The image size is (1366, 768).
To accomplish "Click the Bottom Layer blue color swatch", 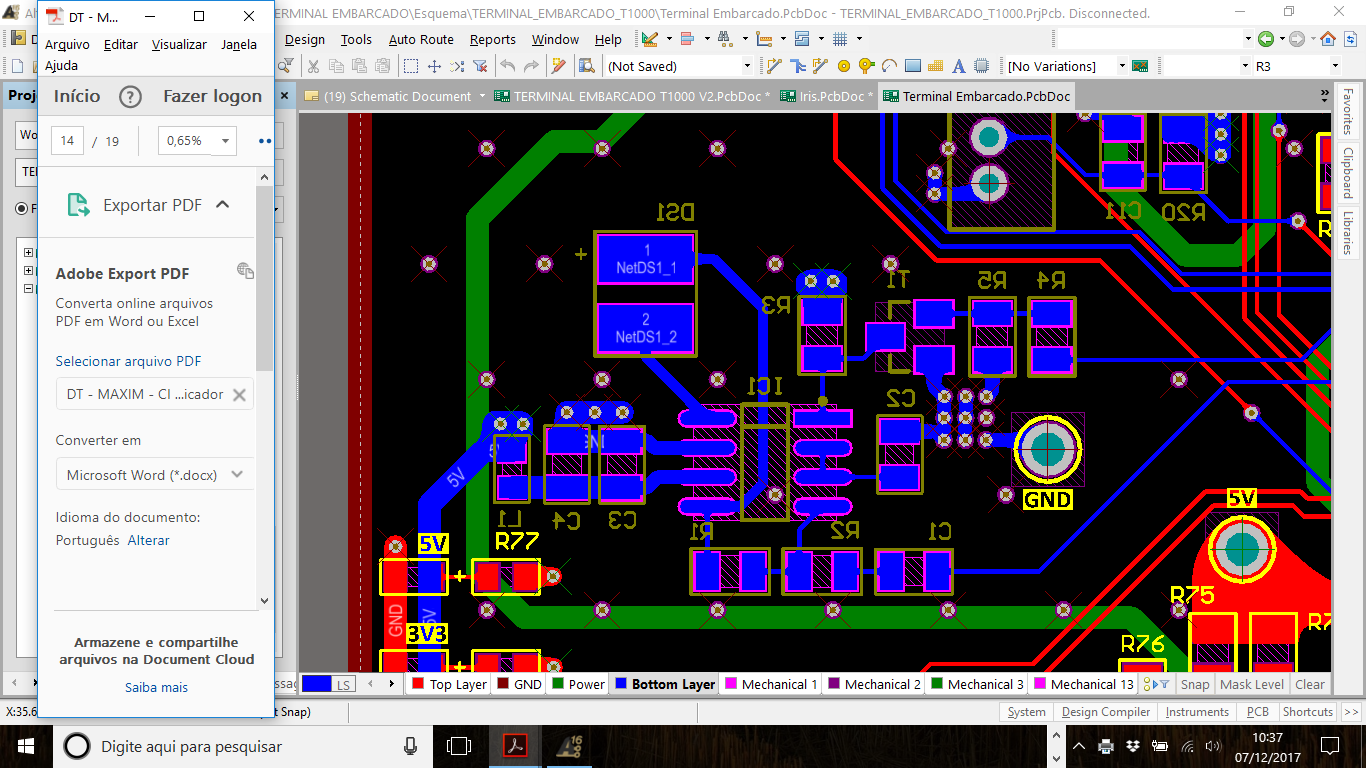I will coord(621,684).
